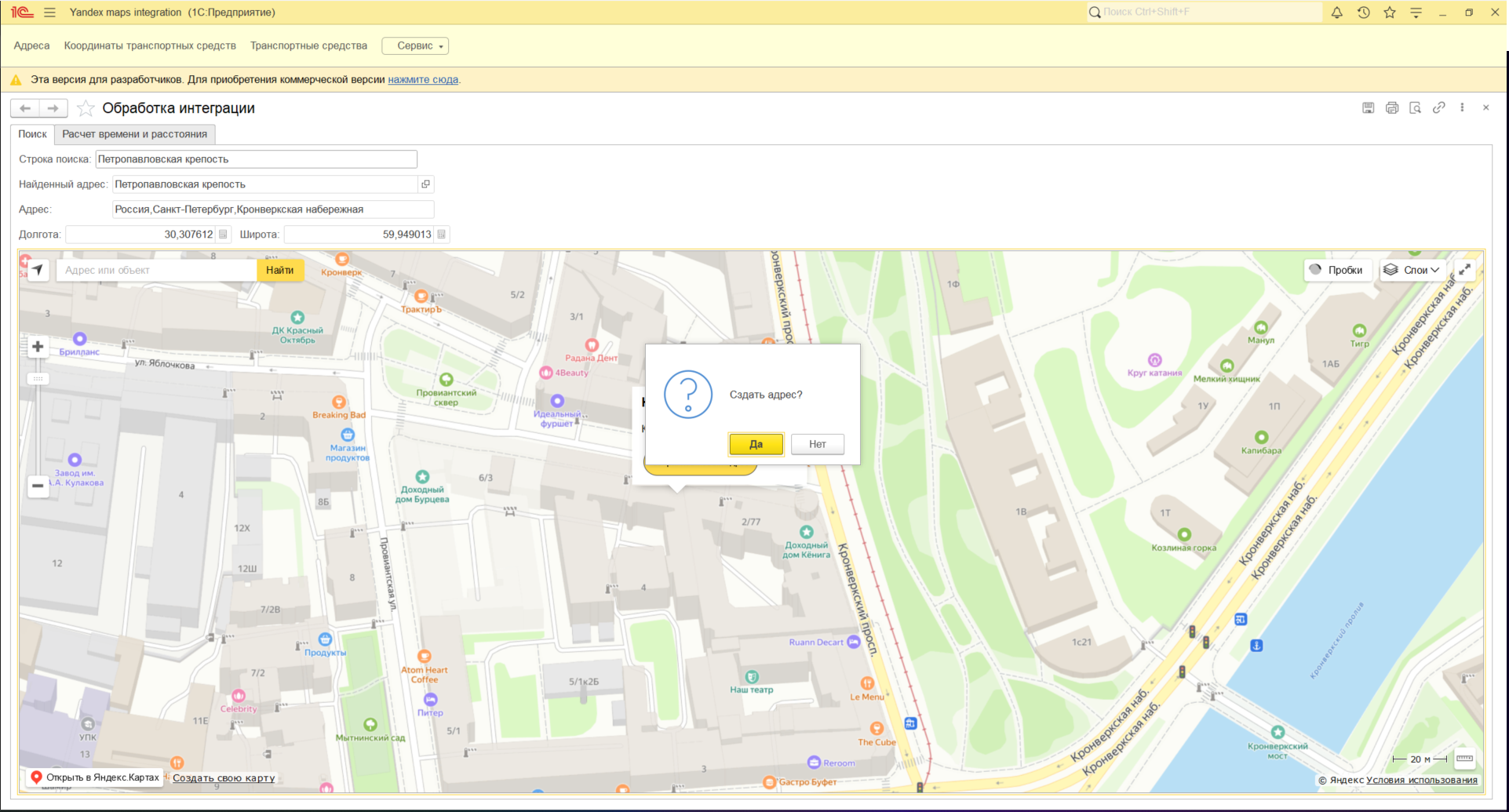This screenshot has height=812, width=1509.
Task: Close the Обработка интеграции form
Action: pyautogui.click(x=1485, y=107)
